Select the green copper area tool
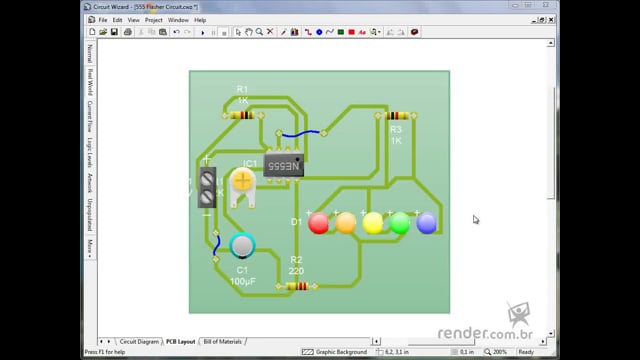640x360 pixels. (x=341, y=32)
